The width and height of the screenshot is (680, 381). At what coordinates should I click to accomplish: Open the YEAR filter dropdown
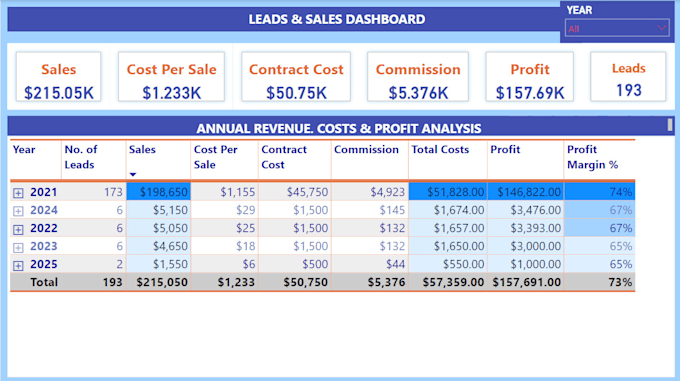617,29
